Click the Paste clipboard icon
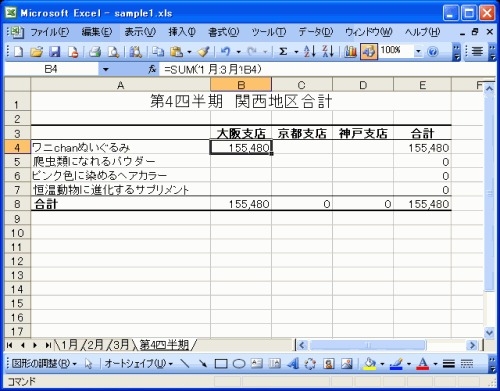Viewport: 500px width, 391px height. 176,52
